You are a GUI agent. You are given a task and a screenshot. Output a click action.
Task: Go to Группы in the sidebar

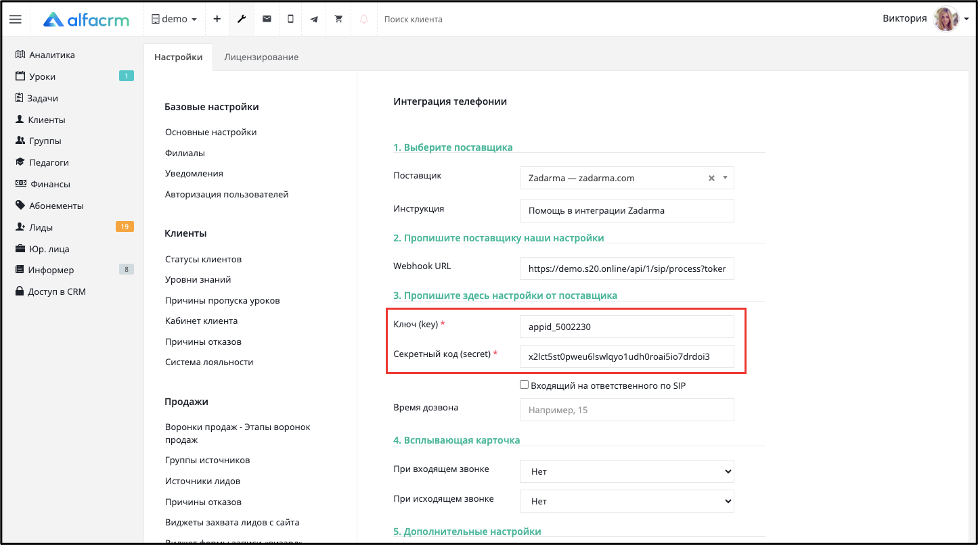tap(39, 141)
